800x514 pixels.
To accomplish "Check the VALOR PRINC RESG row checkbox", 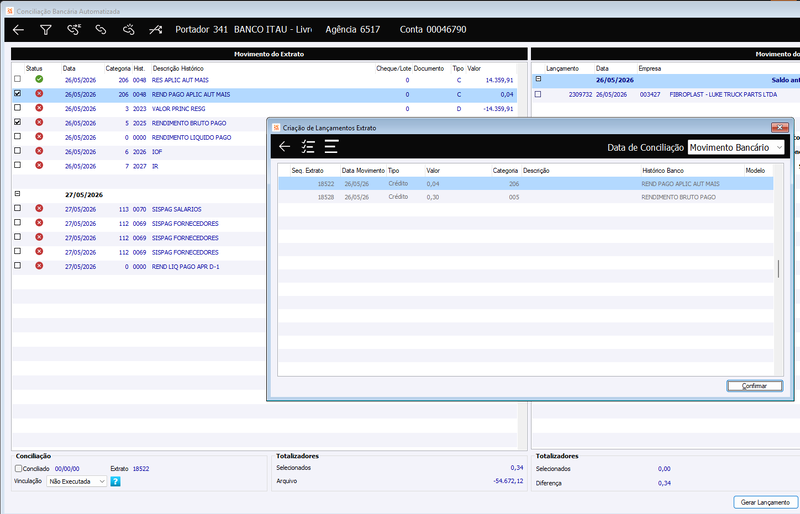I will 18,108.
